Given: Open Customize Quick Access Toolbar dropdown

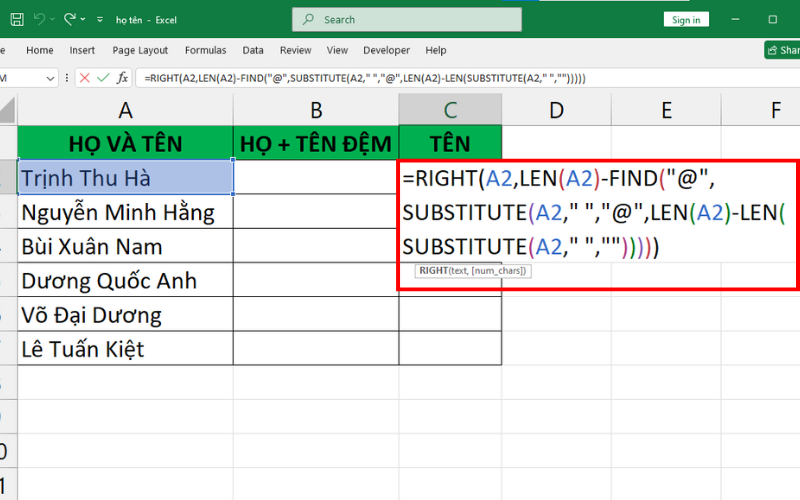Looking at the screenshot, I should pos(99,20).
